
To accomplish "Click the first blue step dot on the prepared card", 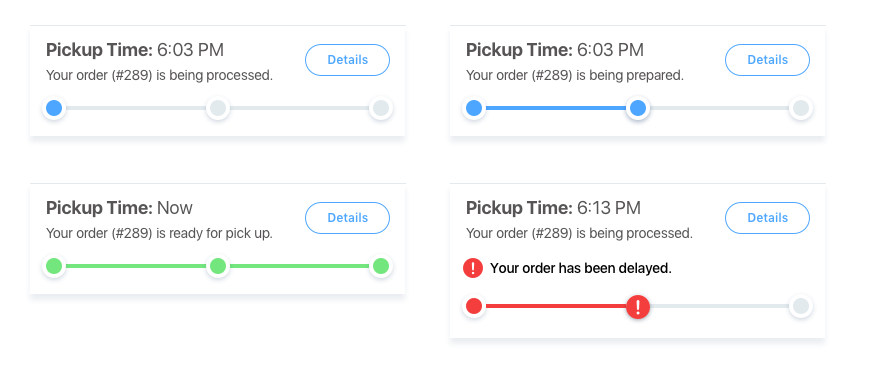I will (x=474, y=108).
